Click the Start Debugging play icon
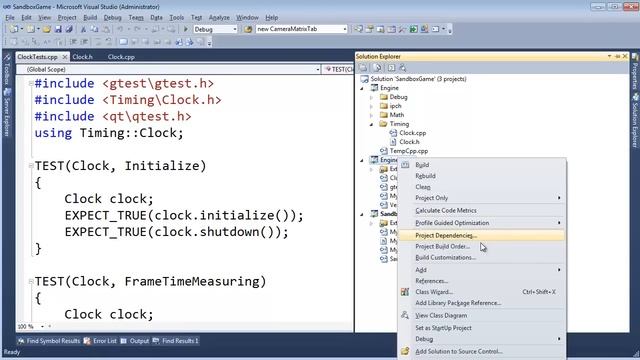The image size is (640, 360). coord(186,29)
